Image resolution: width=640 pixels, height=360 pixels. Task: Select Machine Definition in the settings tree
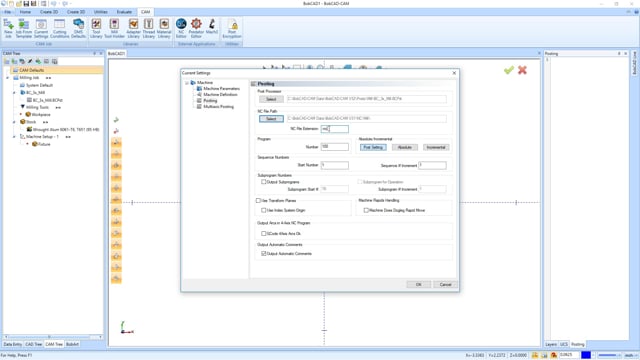[x=220, y=95]
